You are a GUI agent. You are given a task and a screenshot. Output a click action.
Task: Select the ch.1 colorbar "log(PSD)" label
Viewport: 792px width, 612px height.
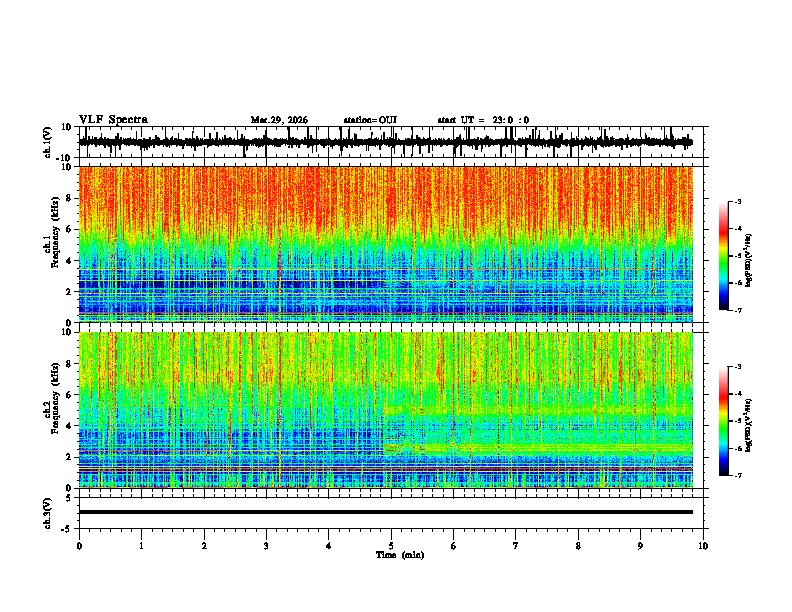pyautogui.click(x=749, y=261)
